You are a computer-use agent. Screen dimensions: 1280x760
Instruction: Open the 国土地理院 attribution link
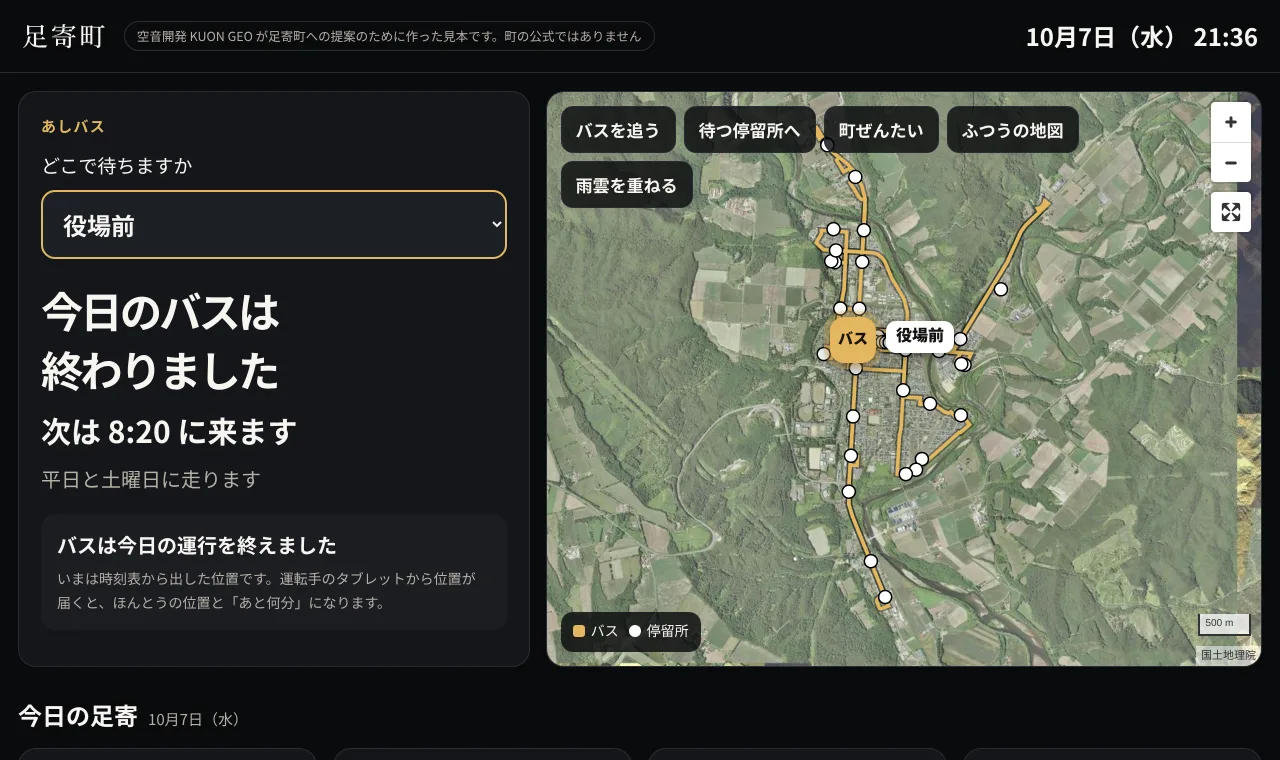(1228, 655)
